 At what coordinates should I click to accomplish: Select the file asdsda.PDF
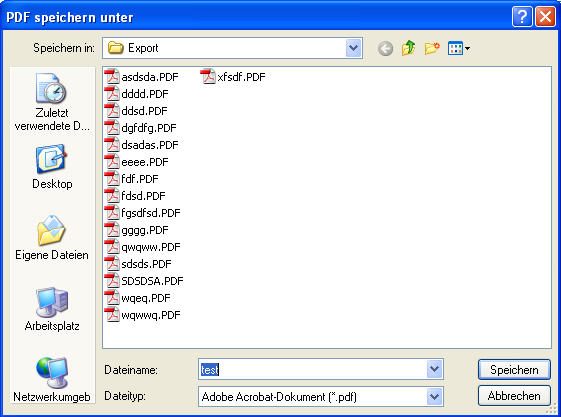[141, 77]
